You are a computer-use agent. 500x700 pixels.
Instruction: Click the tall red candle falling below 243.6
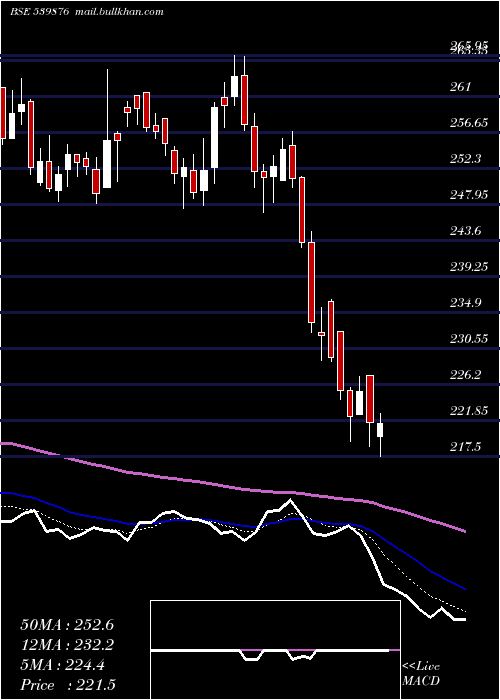[311, 282]
